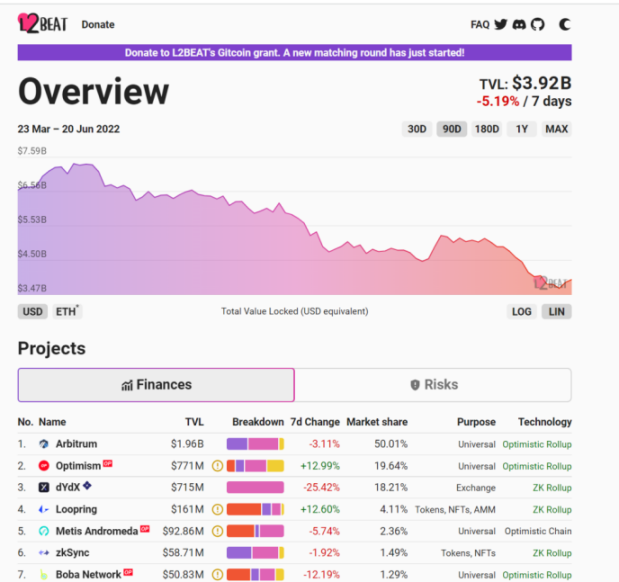Click the chart icon in Finances tab

pos(127,385)
